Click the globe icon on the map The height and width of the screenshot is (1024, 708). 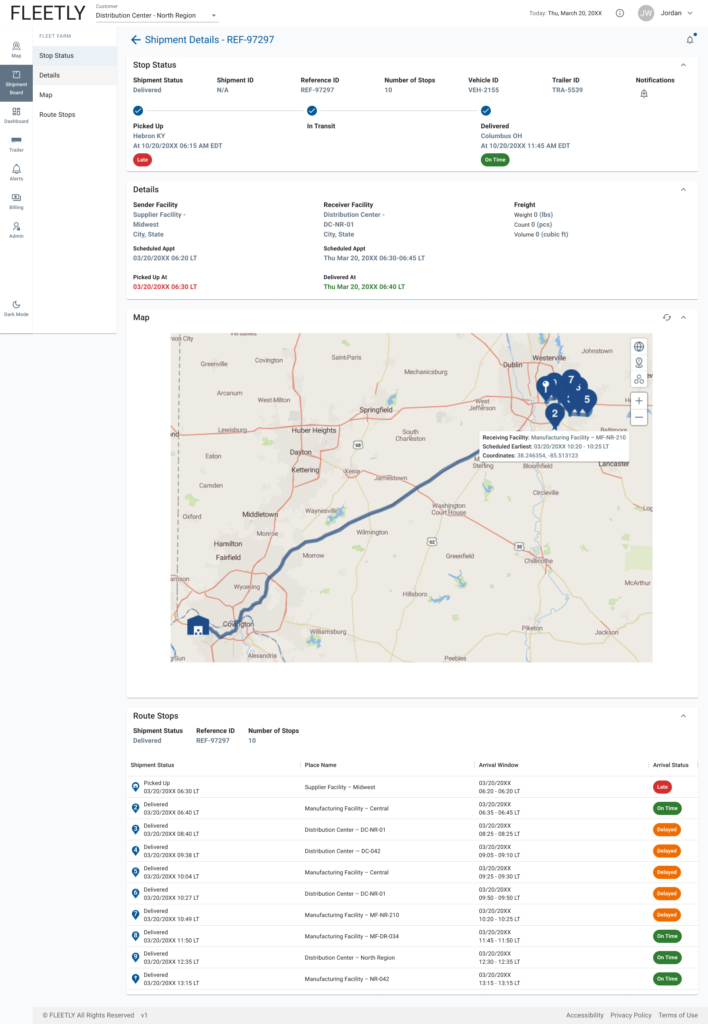click(x=639, y=347)
